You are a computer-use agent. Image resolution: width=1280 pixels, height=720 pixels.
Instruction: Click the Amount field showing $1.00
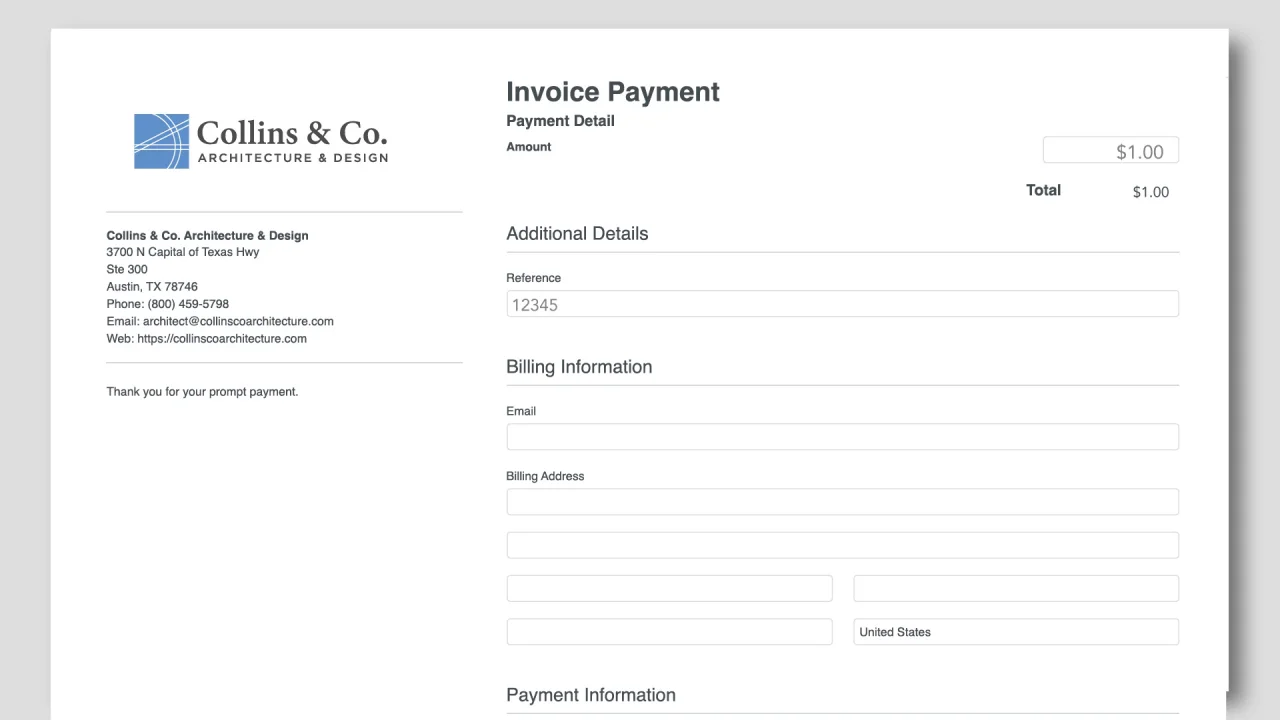[1111, 150]
